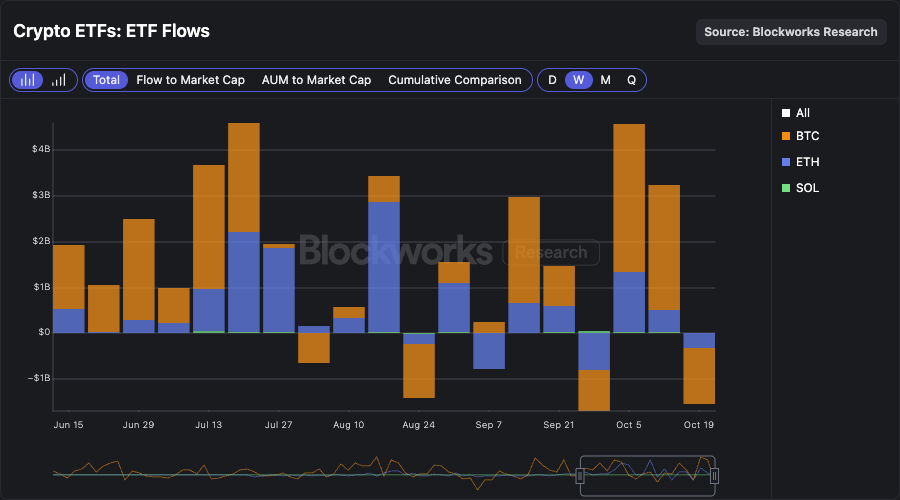This screenshot has height=500, width=900.
Task: Select the stacked bar chart icon
Action: point(29,80)
